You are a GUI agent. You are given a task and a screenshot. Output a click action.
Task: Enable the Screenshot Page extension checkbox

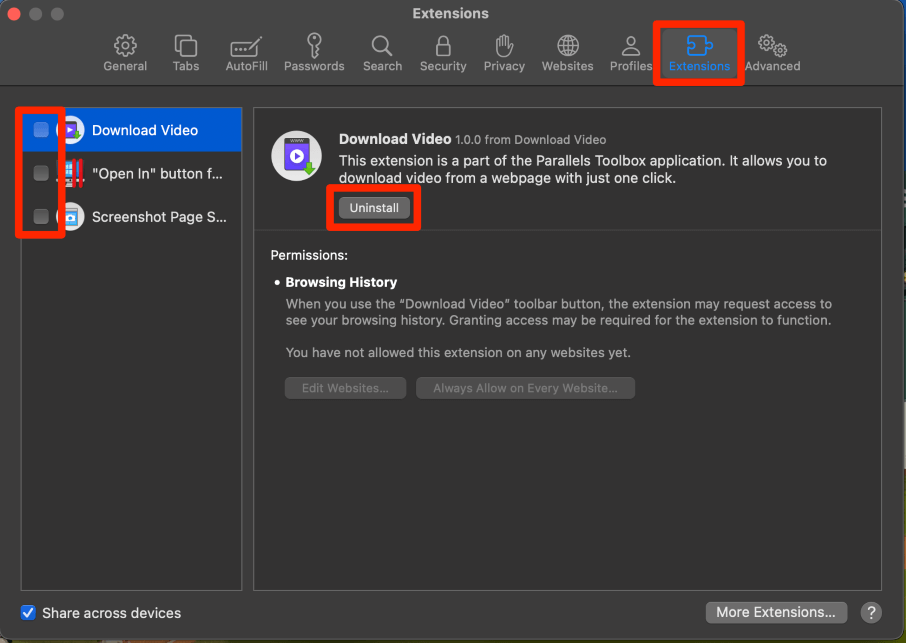coord(41,216)
